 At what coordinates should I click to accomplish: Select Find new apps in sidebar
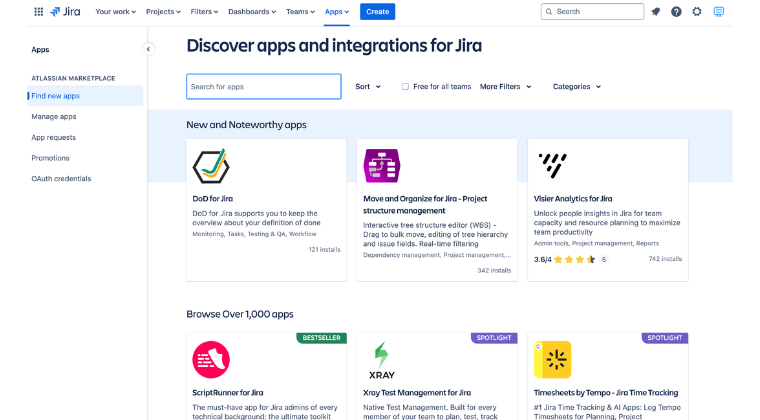pos(85,96)
